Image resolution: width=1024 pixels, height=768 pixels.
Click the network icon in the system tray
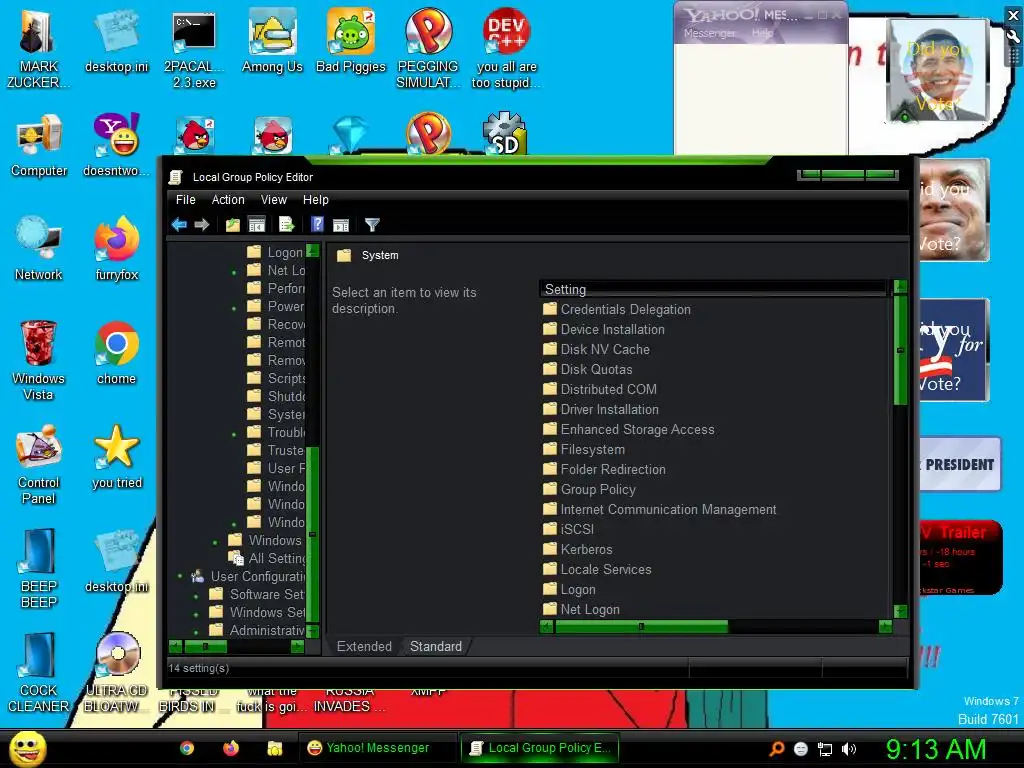click(825, 749)
